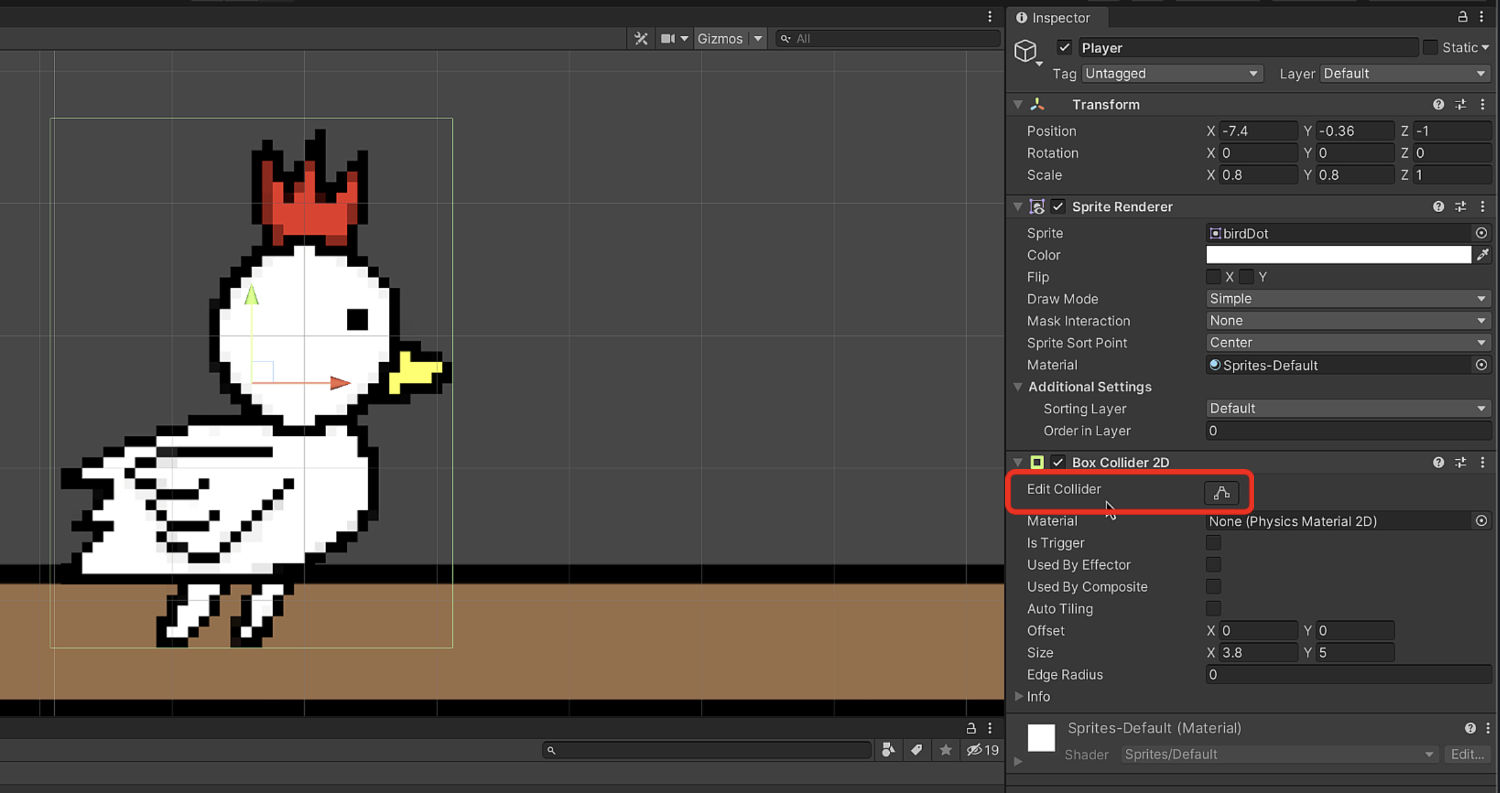The width and height of the screenshot is (1500, 793).
Task: Enable the Is Trigger checkbox
Action: tap(1213, 543)
